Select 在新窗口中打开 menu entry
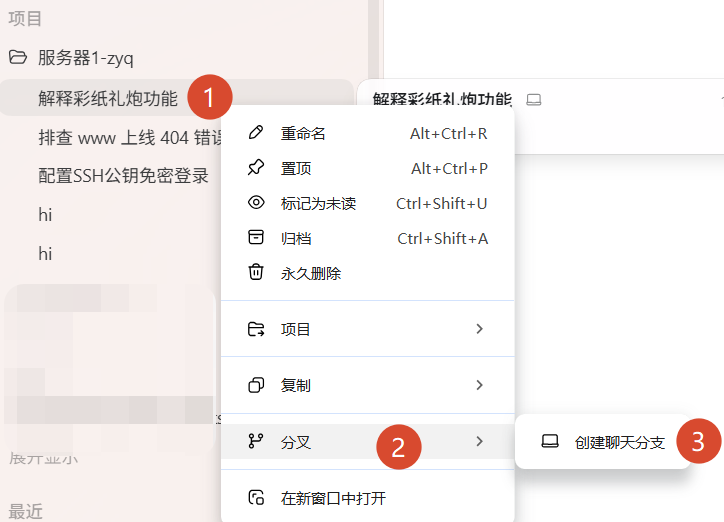The height and width of the screenshot is (522, 724). 368,498
